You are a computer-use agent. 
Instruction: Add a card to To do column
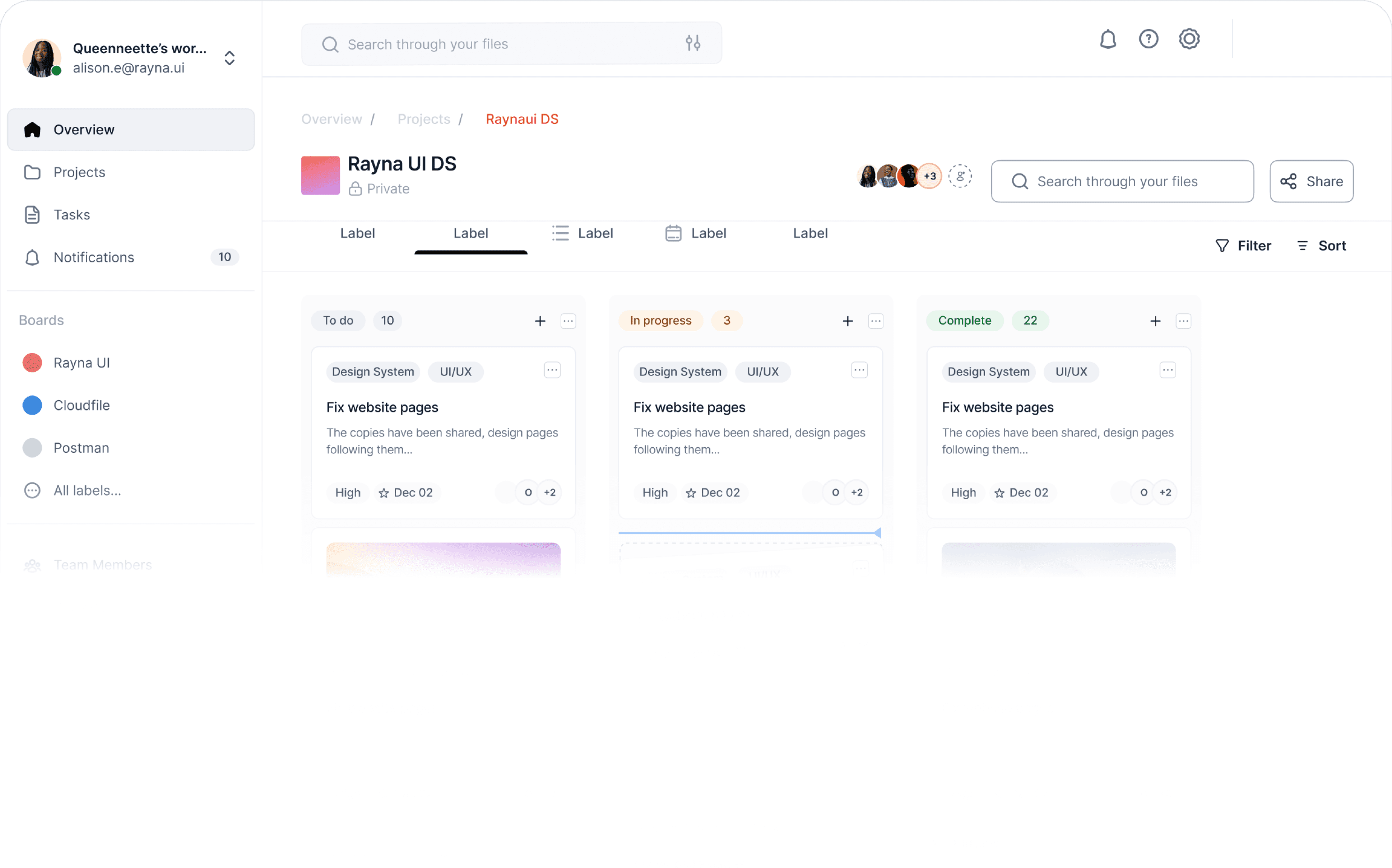(x=540, y=321)
